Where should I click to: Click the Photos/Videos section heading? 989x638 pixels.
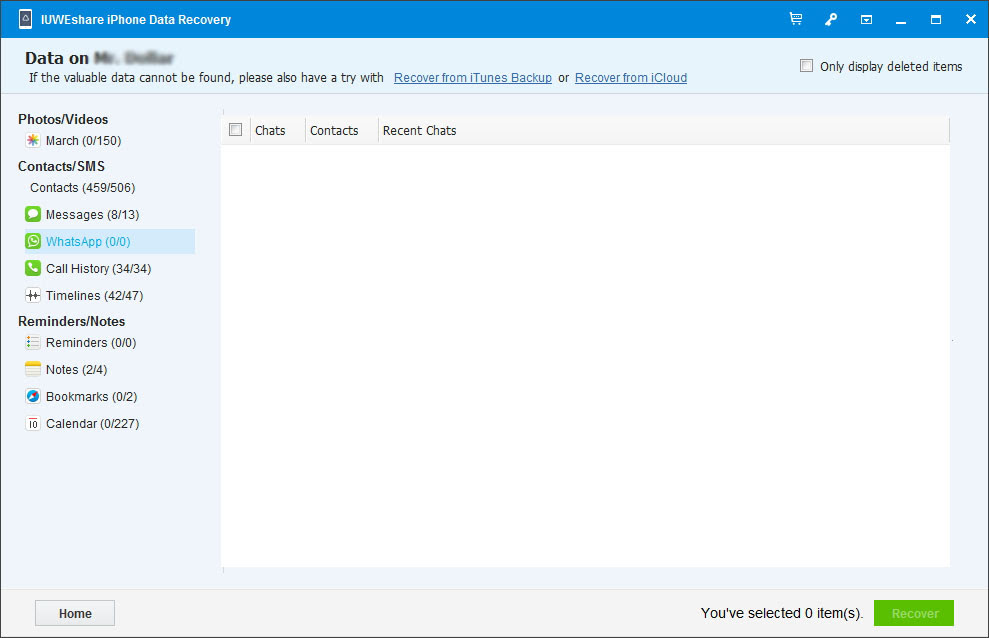pos(63,119)
